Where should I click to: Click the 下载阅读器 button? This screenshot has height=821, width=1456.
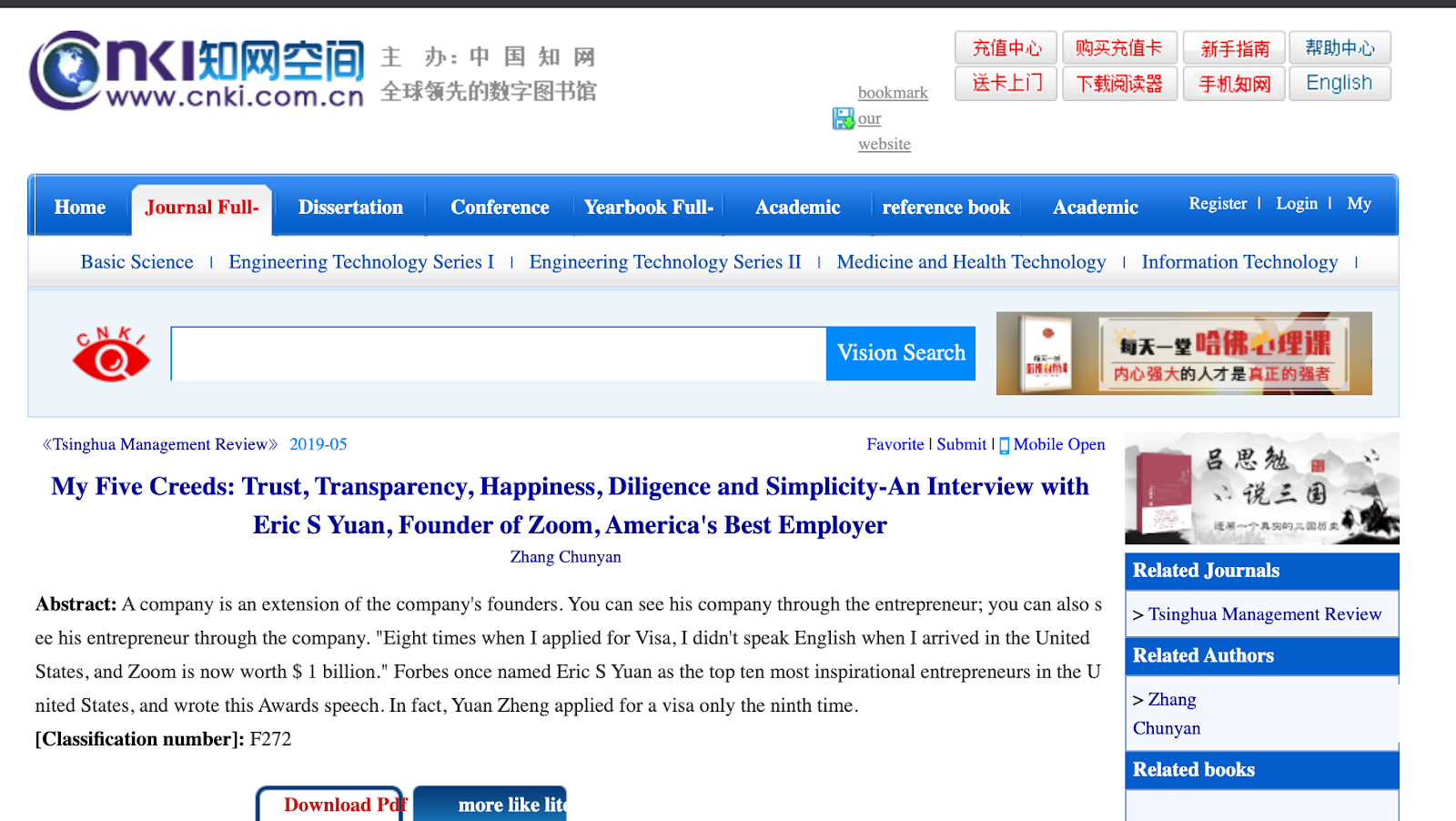click(x=1119, y=84)
